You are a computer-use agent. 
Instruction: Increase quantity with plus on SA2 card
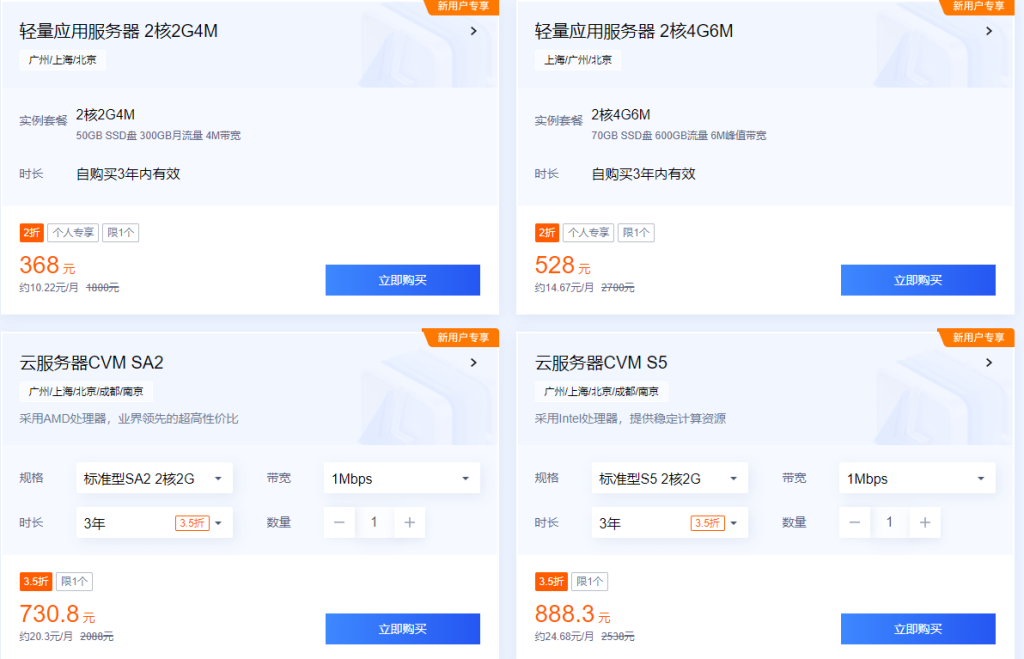[x=409, y=522]
